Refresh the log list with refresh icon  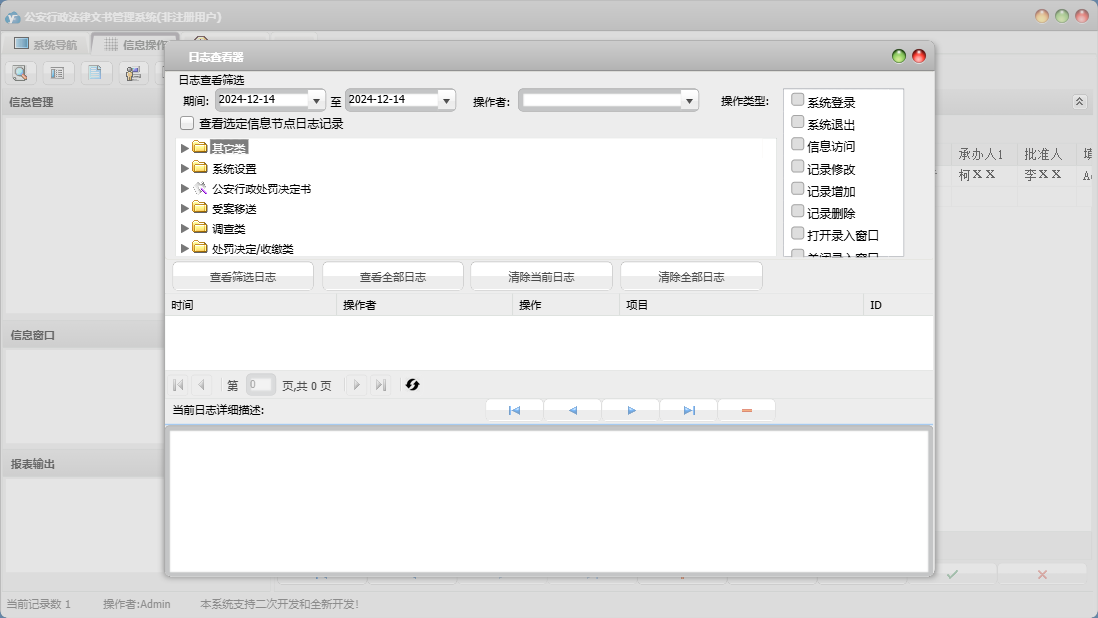[x=412, y=384]
